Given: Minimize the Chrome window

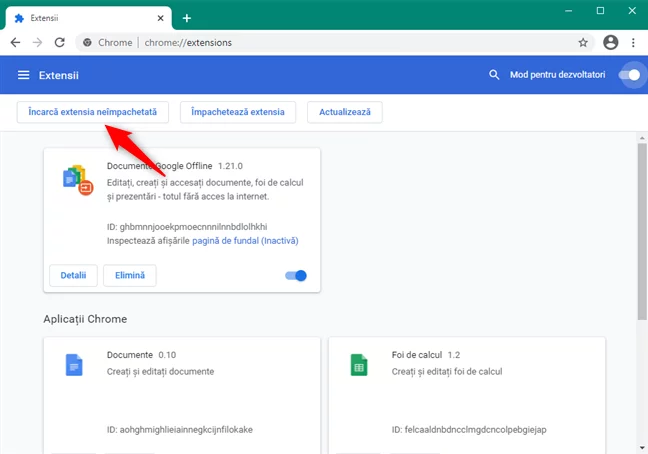Looking at the screenshot, I should click(569, 11).
